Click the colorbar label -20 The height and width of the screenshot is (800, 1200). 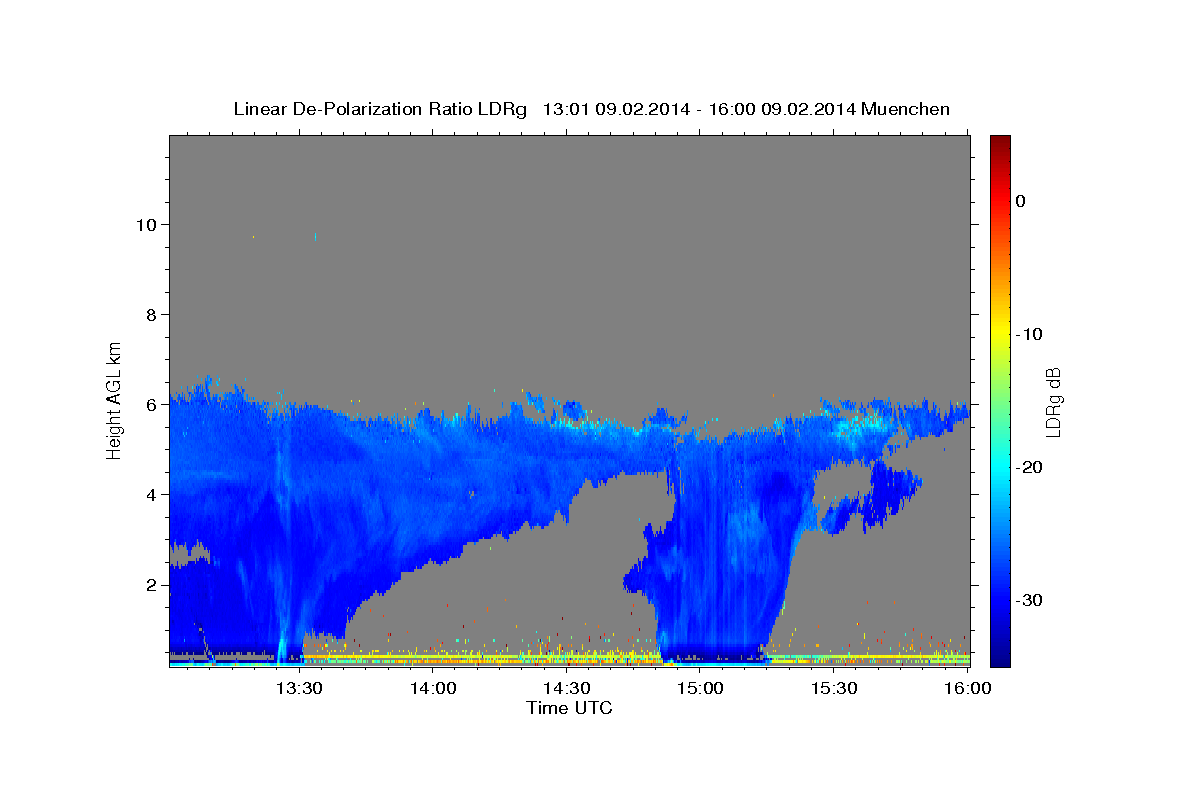[1030, 467]
